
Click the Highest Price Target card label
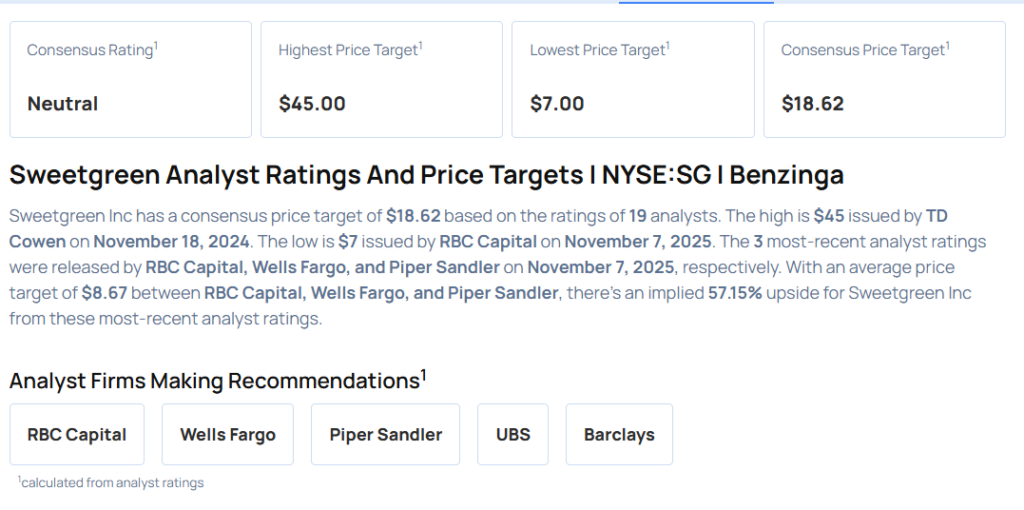coord(349,49)
